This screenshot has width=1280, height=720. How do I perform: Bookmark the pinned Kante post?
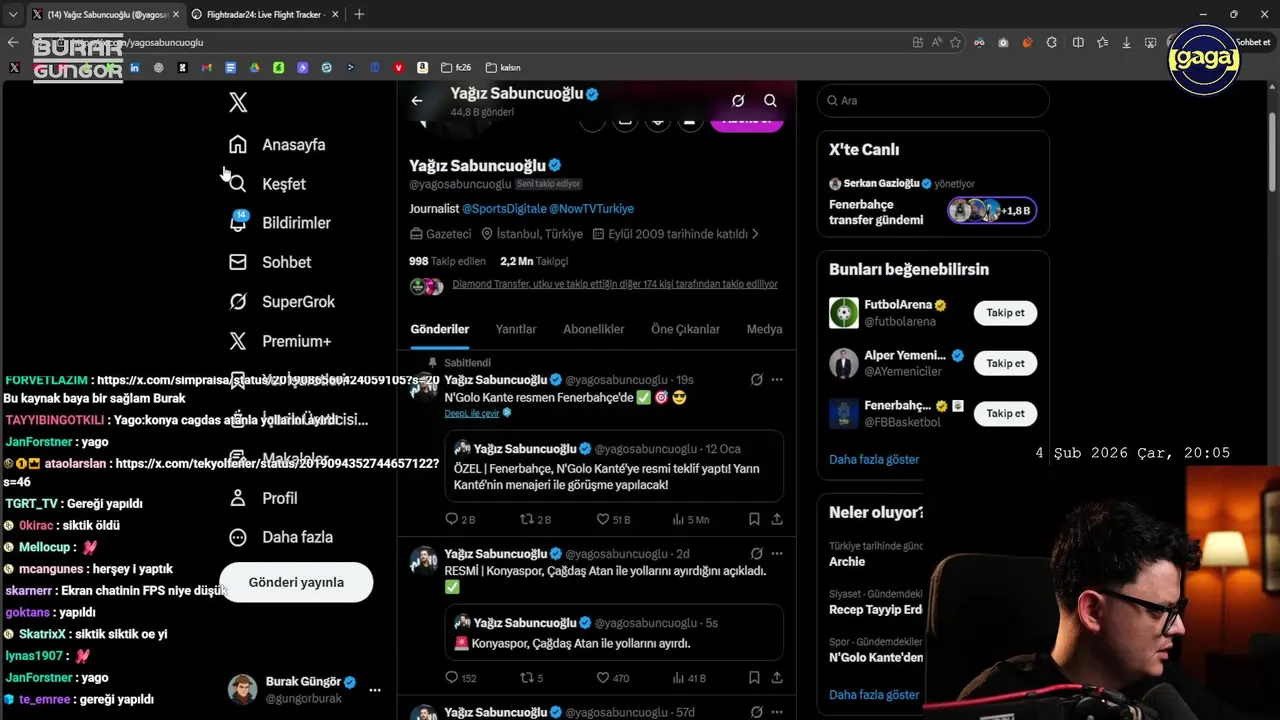[755, 520]
